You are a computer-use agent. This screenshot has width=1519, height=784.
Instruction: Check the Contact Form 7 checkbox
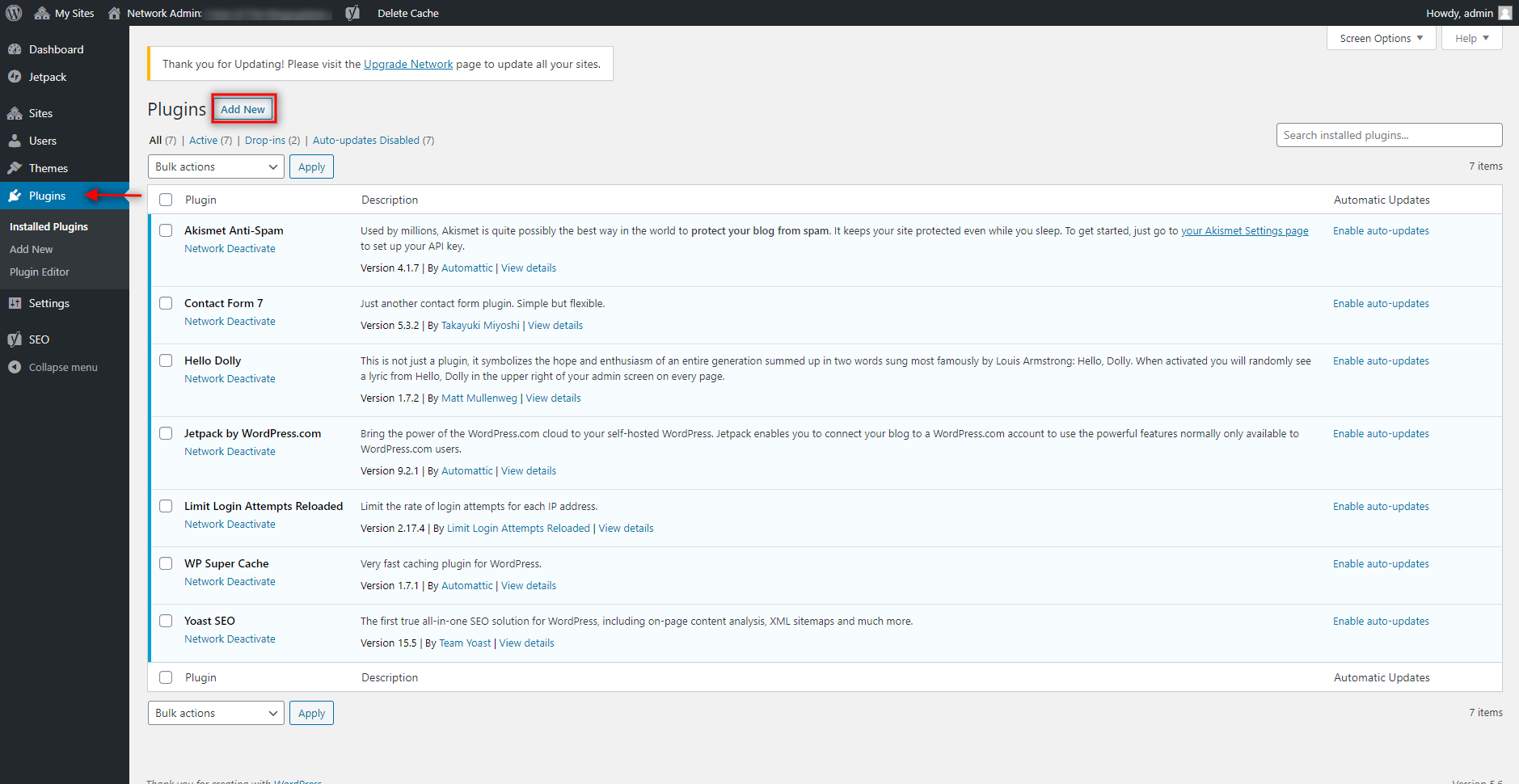point(166,303)
